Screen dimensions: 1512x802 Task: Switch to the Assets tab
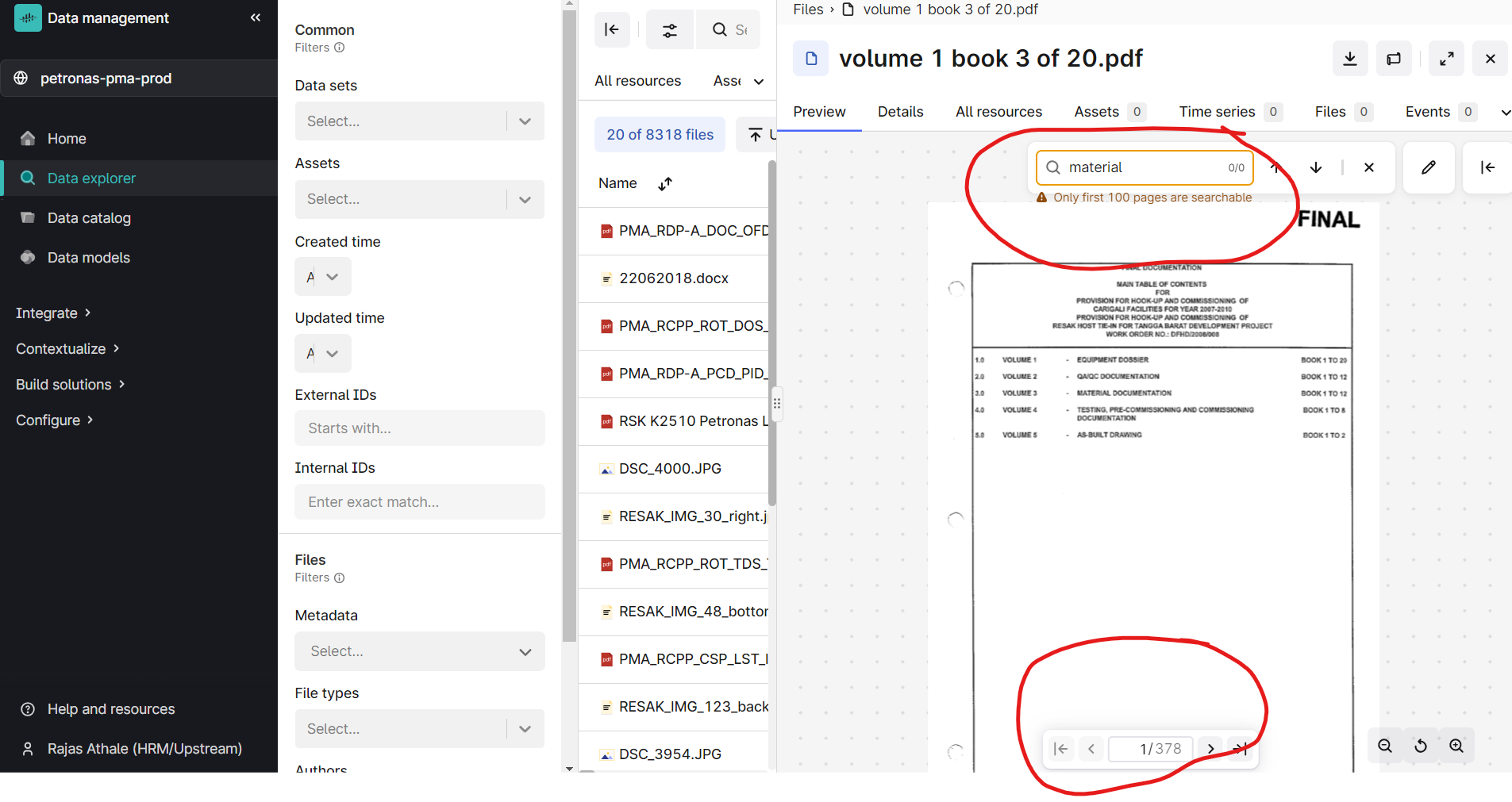click(1110, 112)
